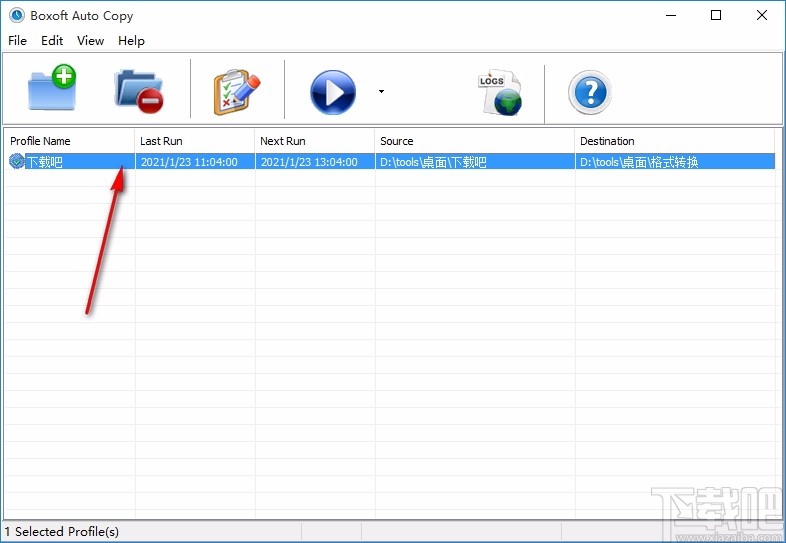Click the '1 Selected Profile(s)' status bar text
The height and width of the screenshot is (543, 786).
coord(62,531)
